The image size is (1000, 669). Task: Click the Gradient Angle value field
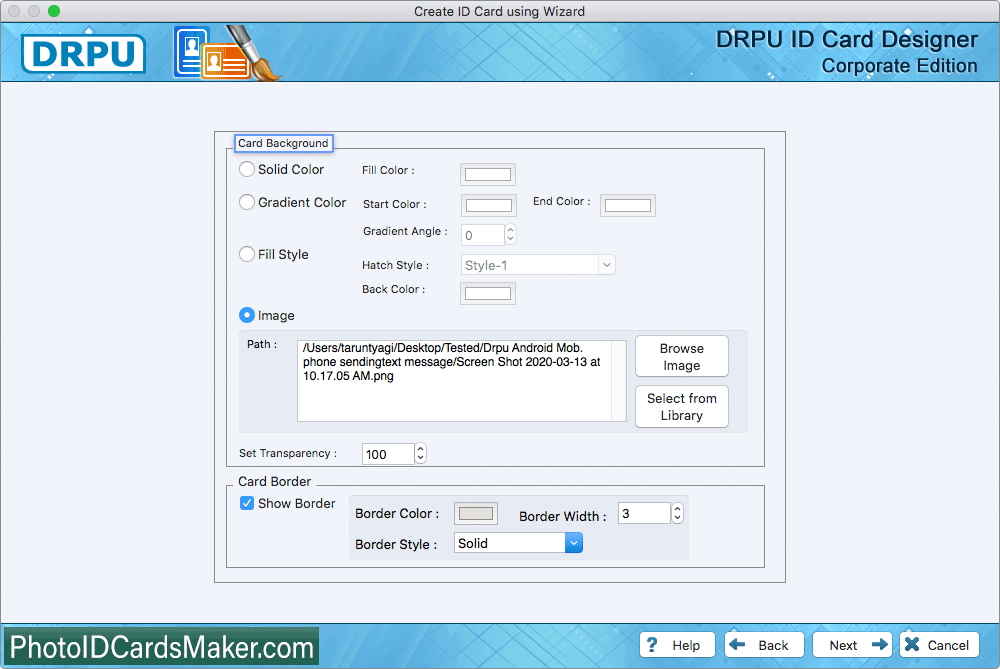click(x=482, y=235)
